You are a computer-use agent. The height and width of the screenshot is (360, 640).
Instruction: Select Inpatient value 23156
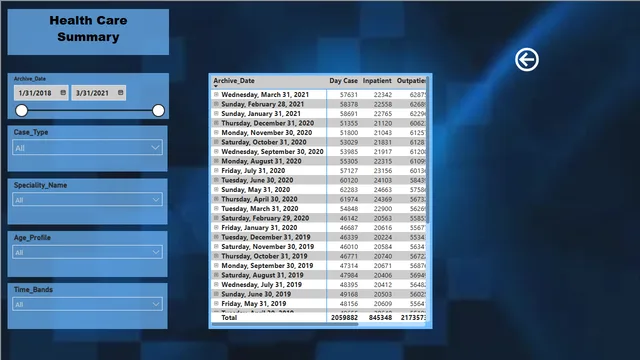[382, 171]
